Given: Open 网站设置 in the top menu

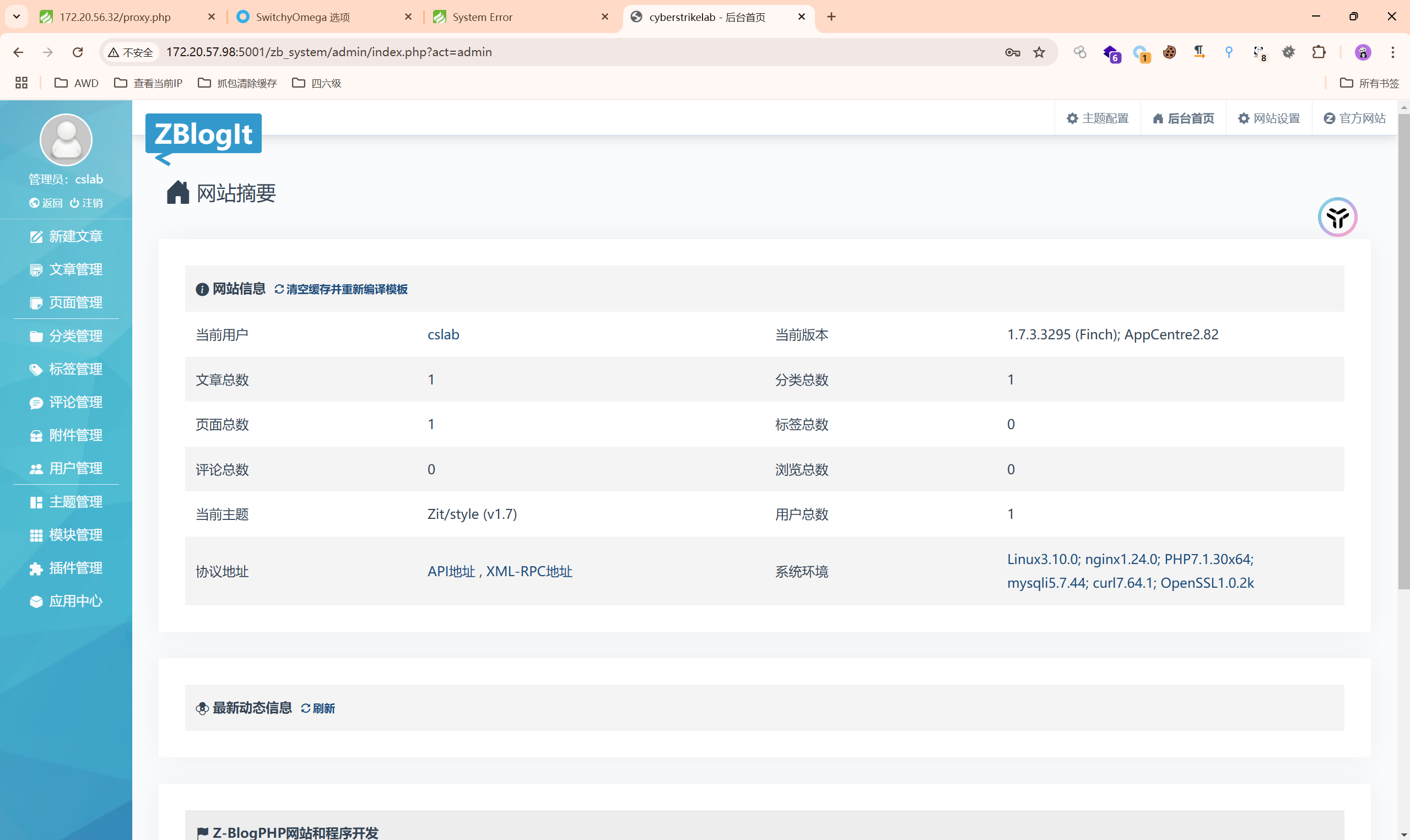Looking at the screenshot, I should click(1268, 118).
